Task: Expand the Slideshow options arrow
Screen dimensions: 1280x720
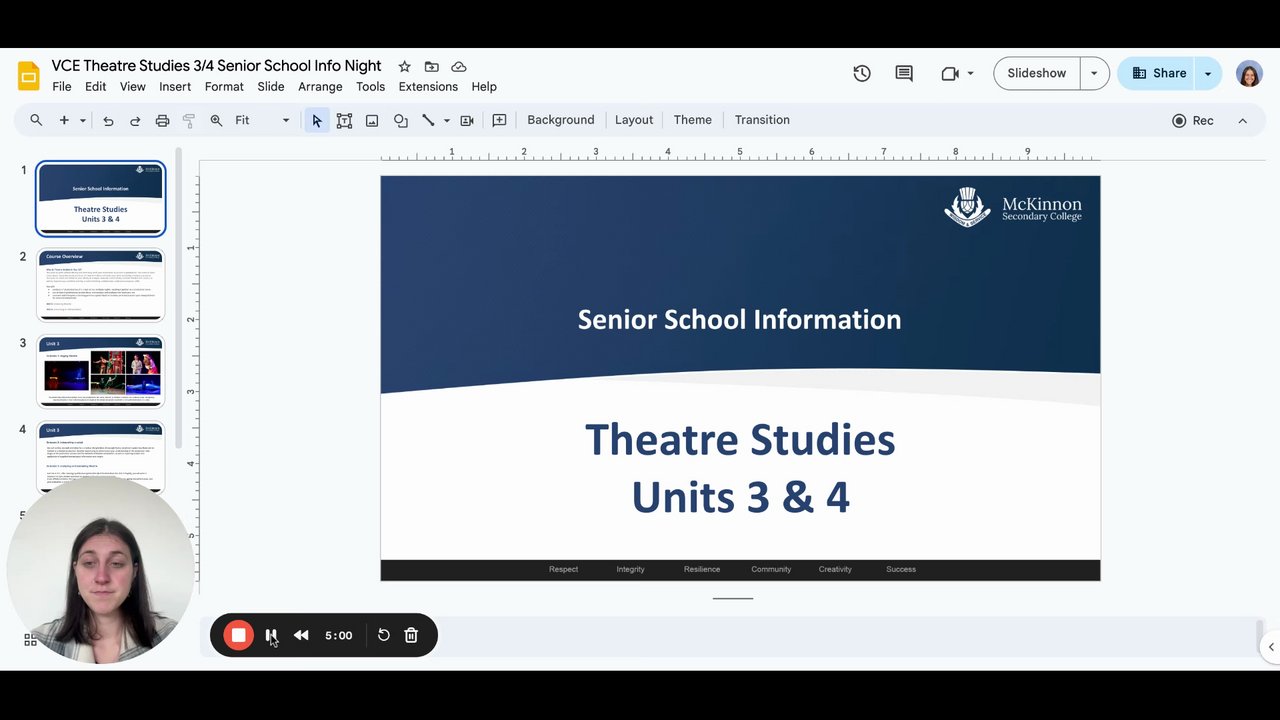Action: pyautogui.click(x=1094, y=73)
